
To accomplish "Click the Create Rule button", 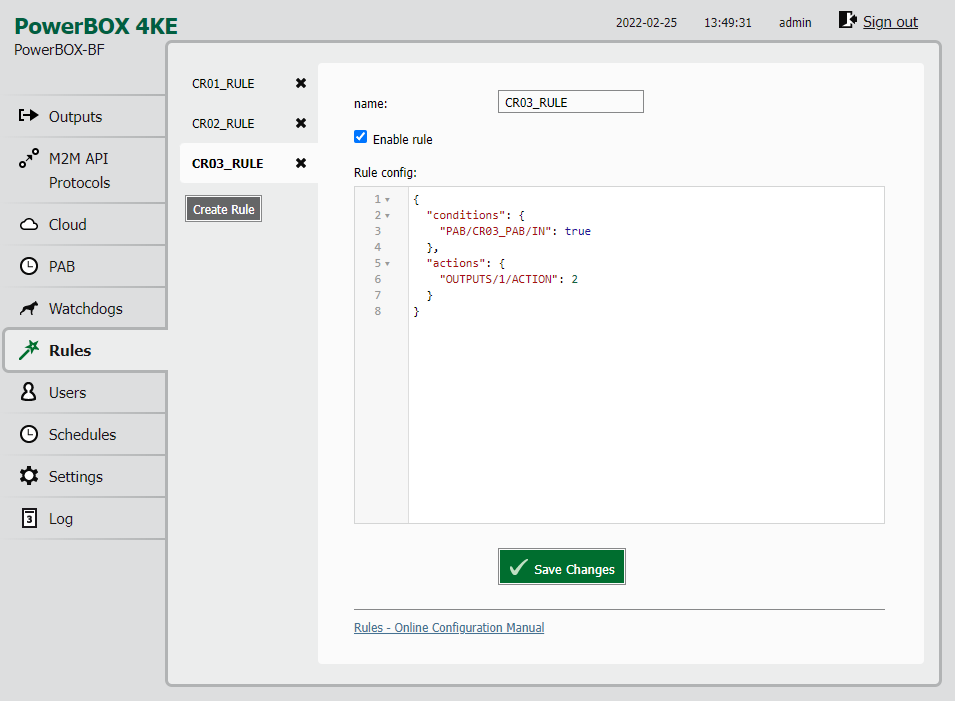I will click(x=224, y=209).
